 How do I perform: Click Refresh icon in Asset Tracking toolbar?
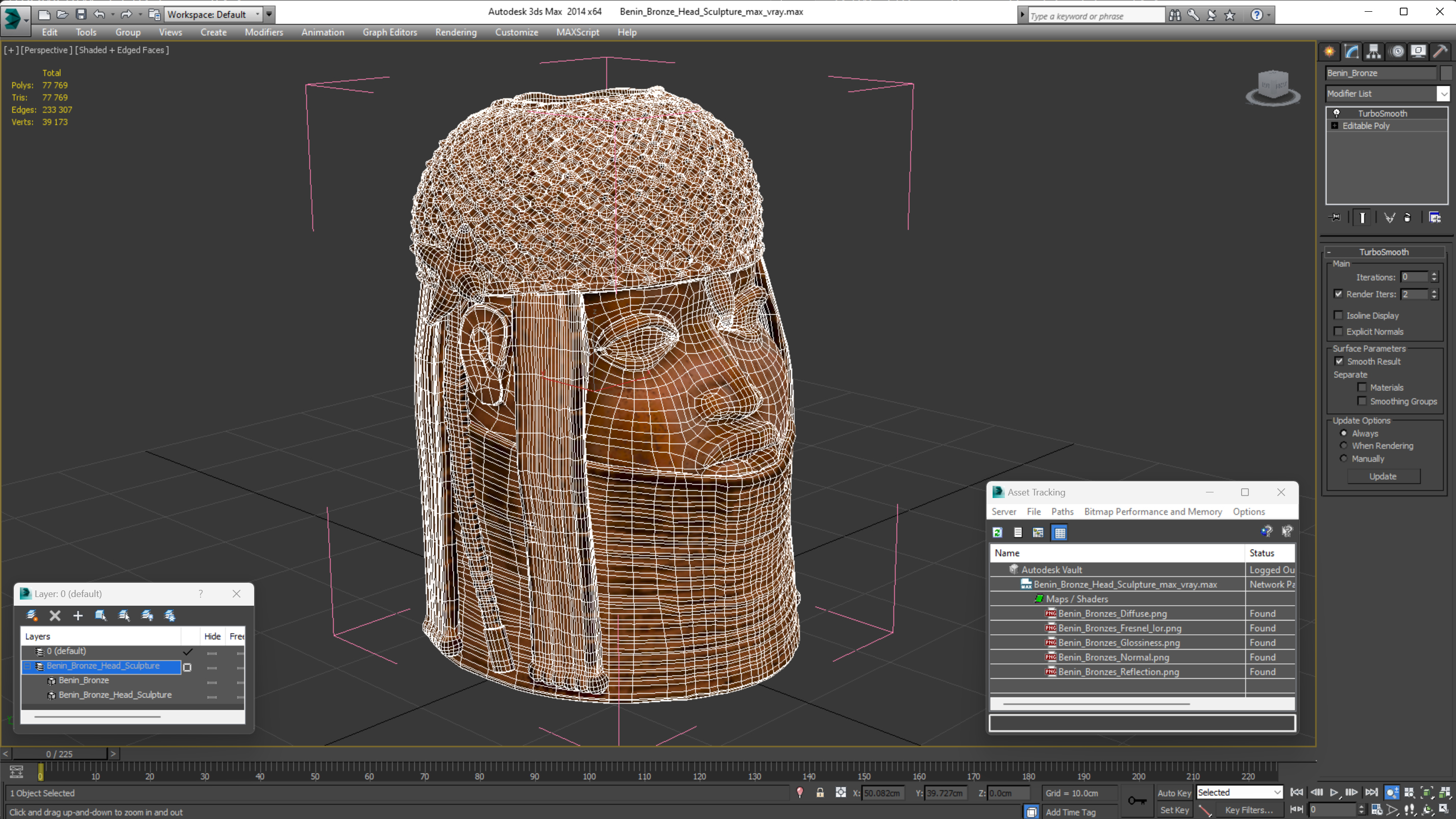[x=998, y=532]
